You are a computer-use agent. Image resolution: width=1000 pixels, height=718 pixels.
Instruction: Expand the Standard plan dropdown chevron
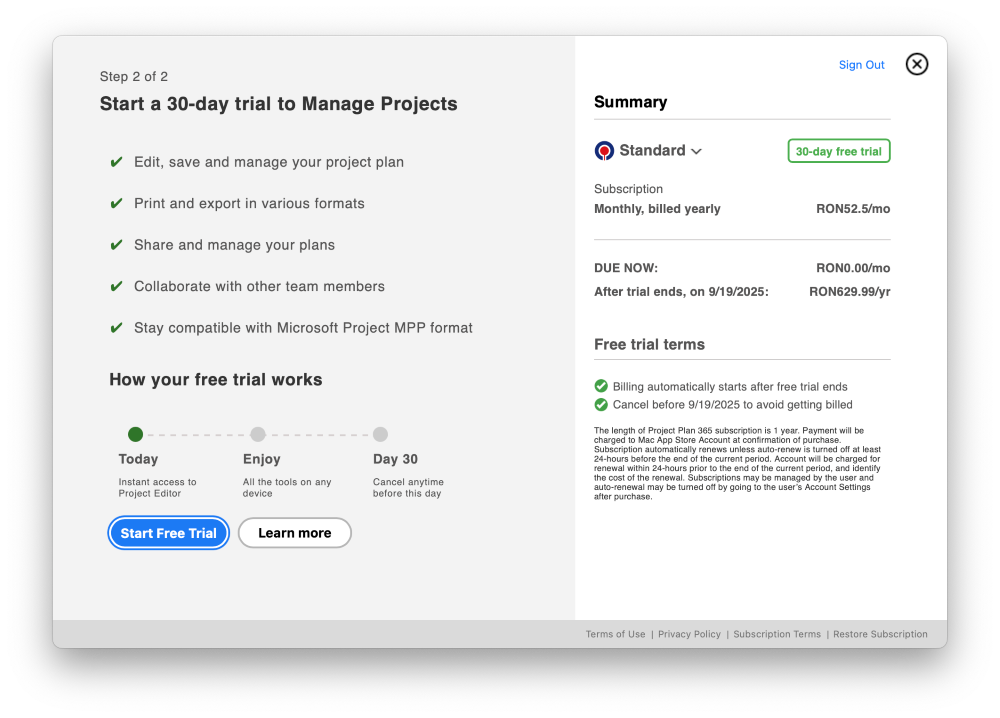pos(696,151)
